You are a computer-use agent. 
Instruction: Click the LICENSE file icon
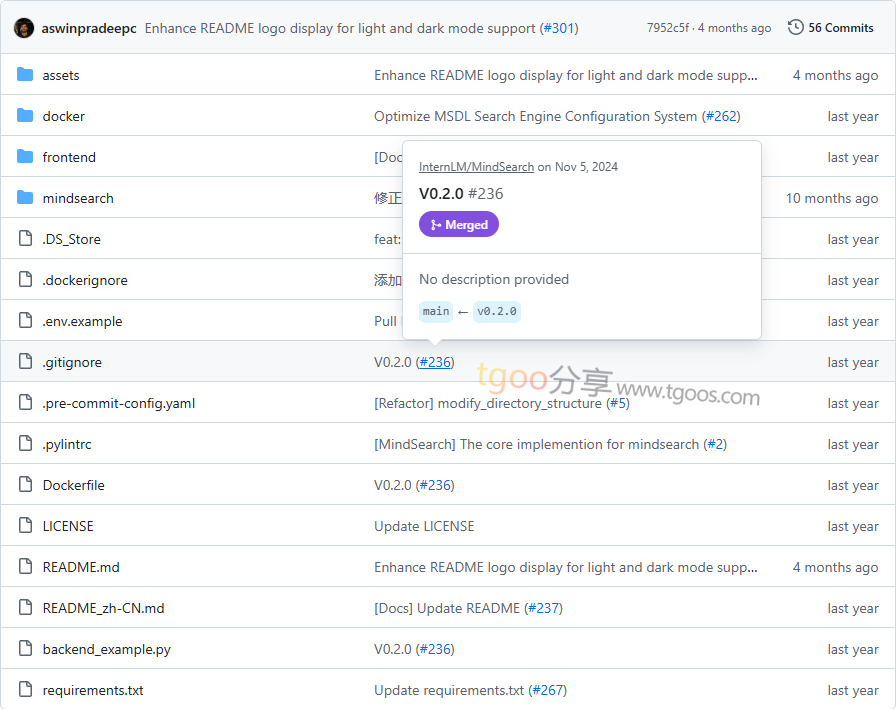click(x=25, y=526)
